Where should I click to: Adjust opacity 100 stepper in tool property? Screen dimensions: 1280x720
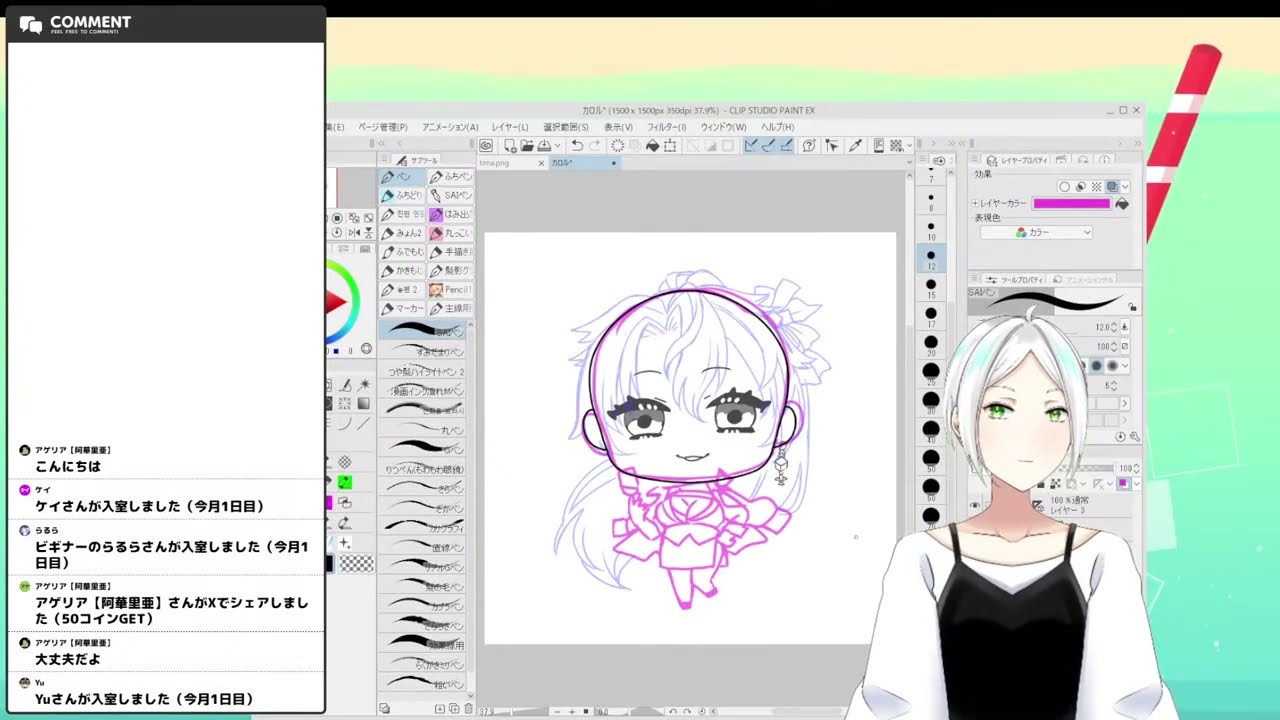coord(1114,346)
